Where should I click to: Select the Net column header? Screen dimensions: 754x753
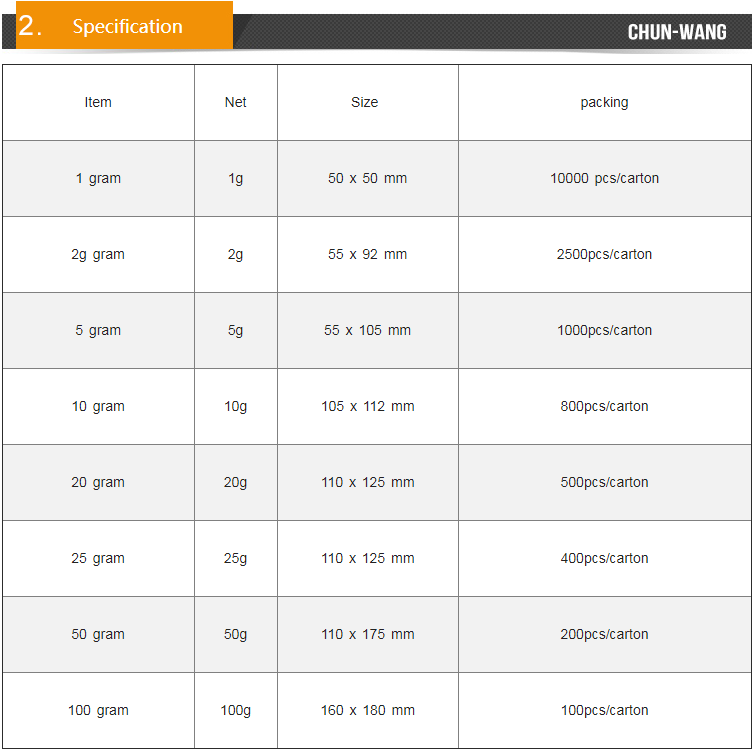(x=235, y=102)
